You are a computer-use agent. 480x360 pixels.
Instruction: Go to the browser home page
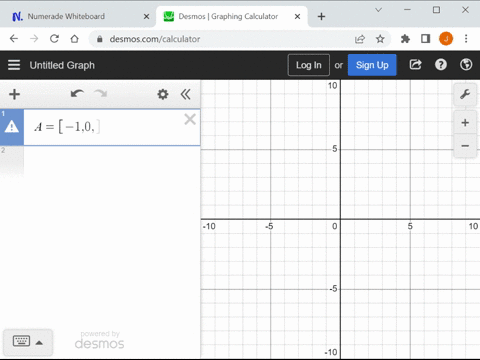[75, 39]
